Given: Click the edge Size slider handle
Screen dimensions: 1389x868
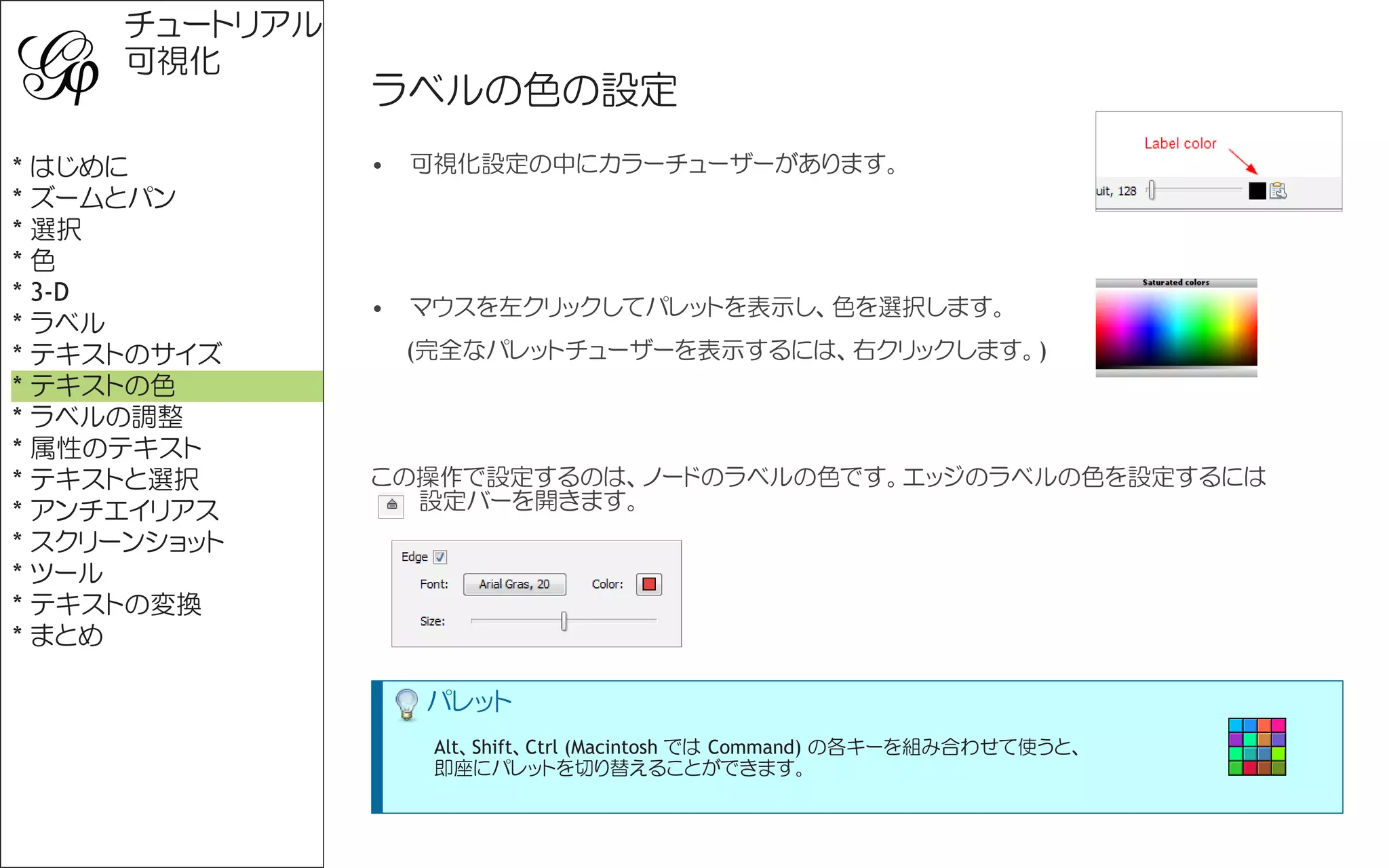Looking at the screenshot, I should [564, 621].
